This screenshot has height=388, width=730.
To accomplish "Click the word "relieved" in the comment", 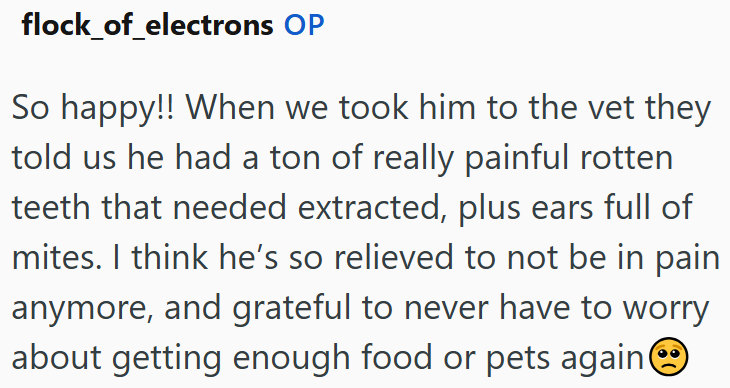I will (393, 258).
